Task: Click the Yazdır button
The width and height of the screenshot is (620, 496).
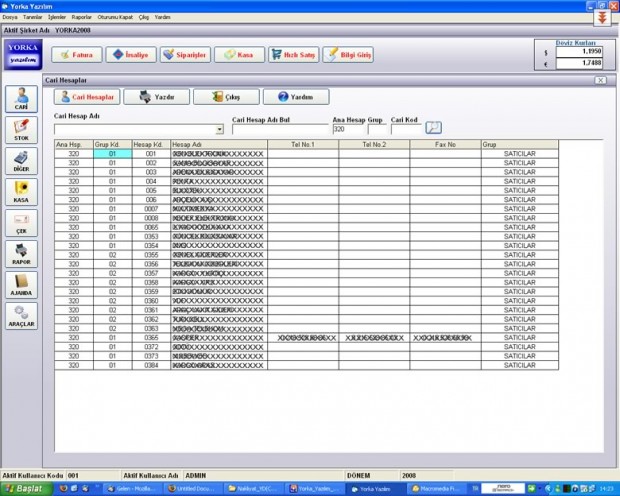Action: 157,97
